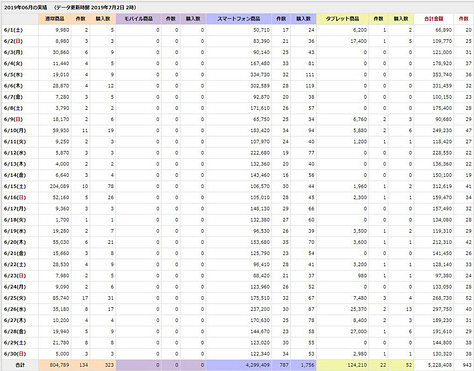Click the grand total 5,228,408
The height and width of the screenshot is (371, 474).
pos(440,365)
